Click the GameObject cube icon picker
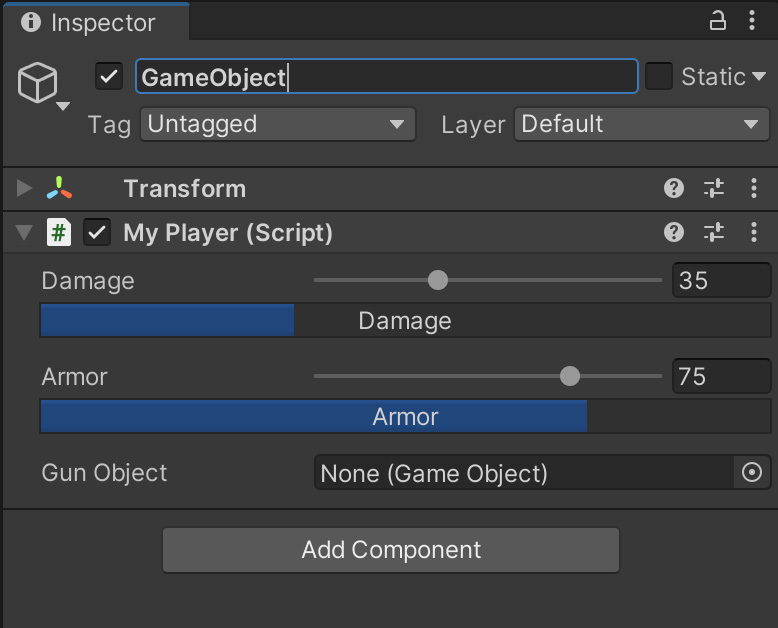The width and height of the screenshot is (778, 628). coord(43,85)
